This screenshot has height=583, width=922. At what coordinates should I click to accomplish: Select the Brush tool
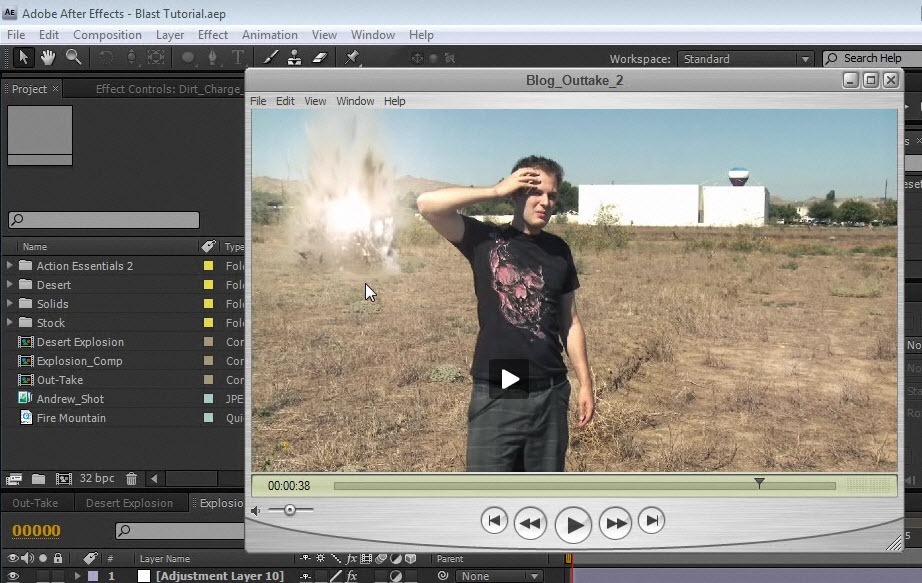(270, 58)
